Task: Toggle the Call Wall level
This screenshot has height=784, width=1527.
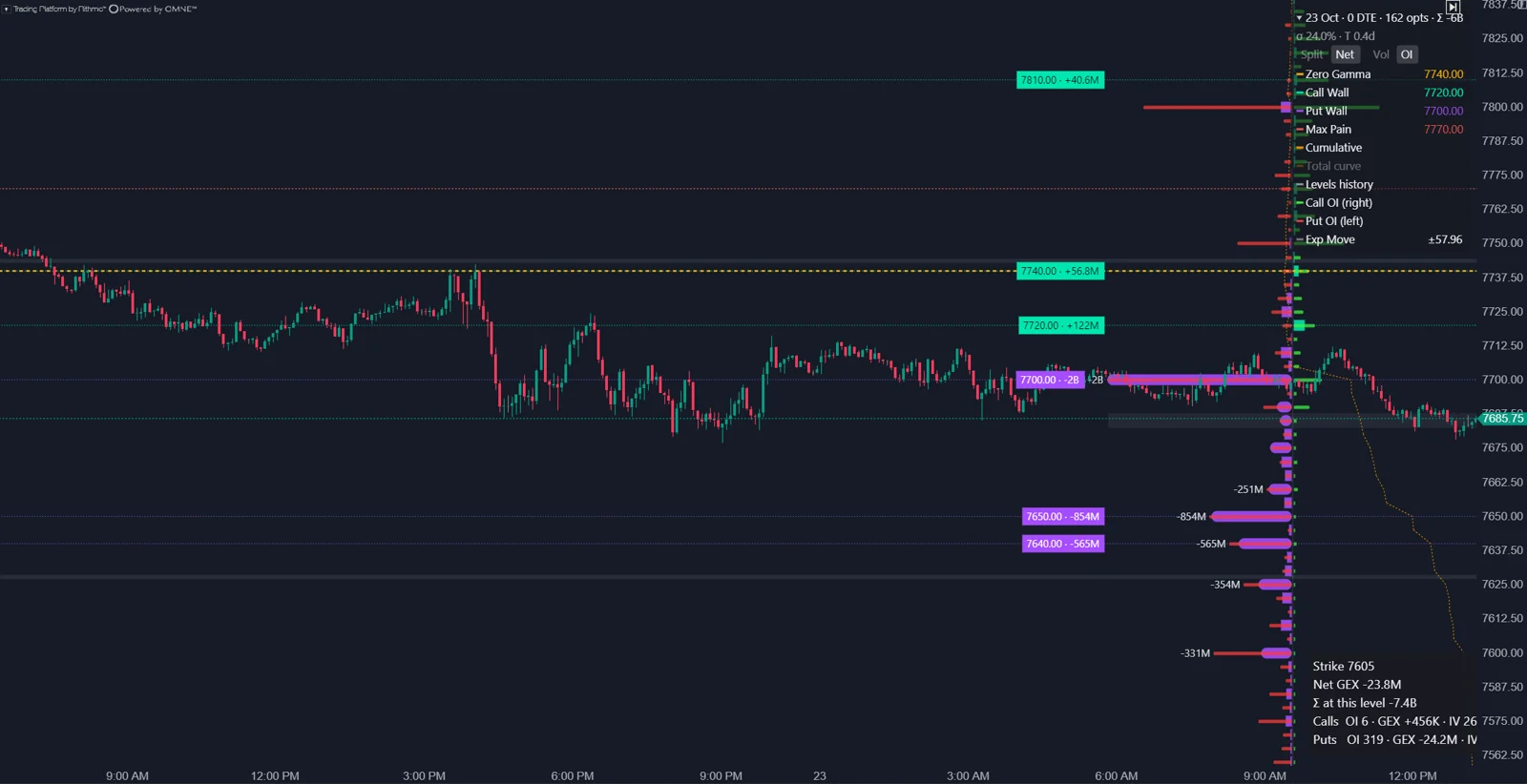Action: pyautogui.click(x=1322, y=93)
